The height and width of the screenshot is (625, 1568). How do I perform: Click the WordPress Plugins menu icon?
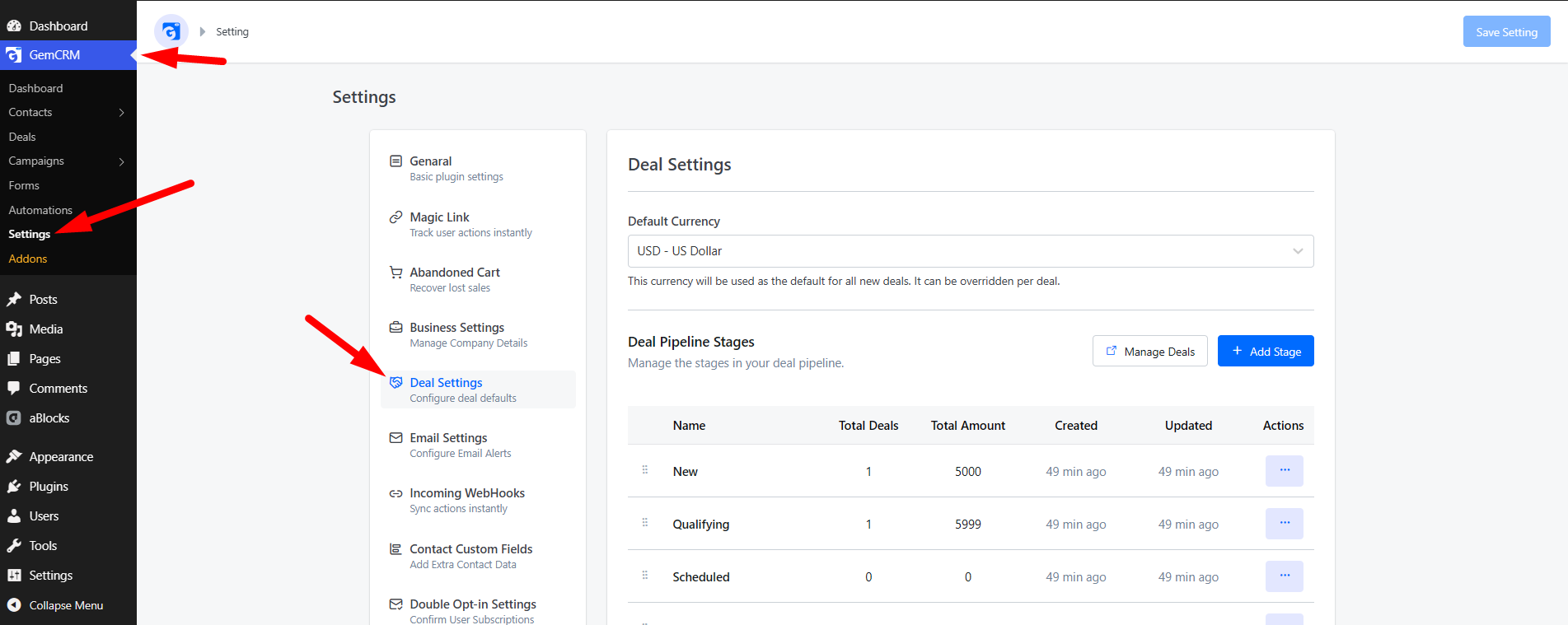(14, 487)
